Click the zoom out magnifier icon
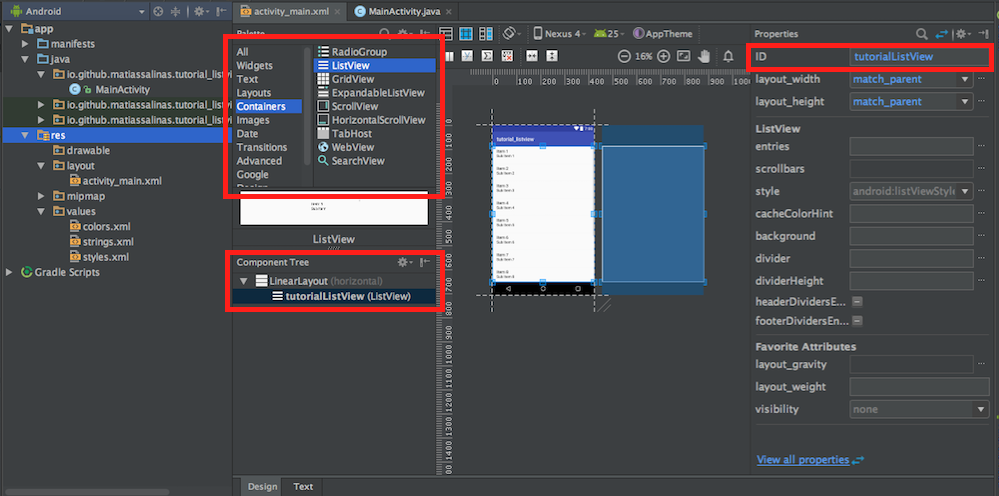Viewport: 999px width, 496px height. [x=624, y=57]
